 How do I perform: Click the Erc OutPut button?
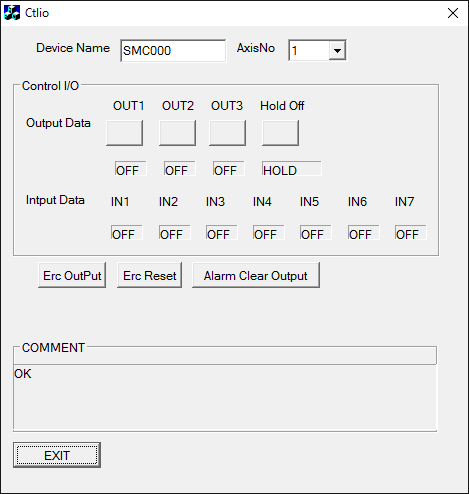(72, 275)
